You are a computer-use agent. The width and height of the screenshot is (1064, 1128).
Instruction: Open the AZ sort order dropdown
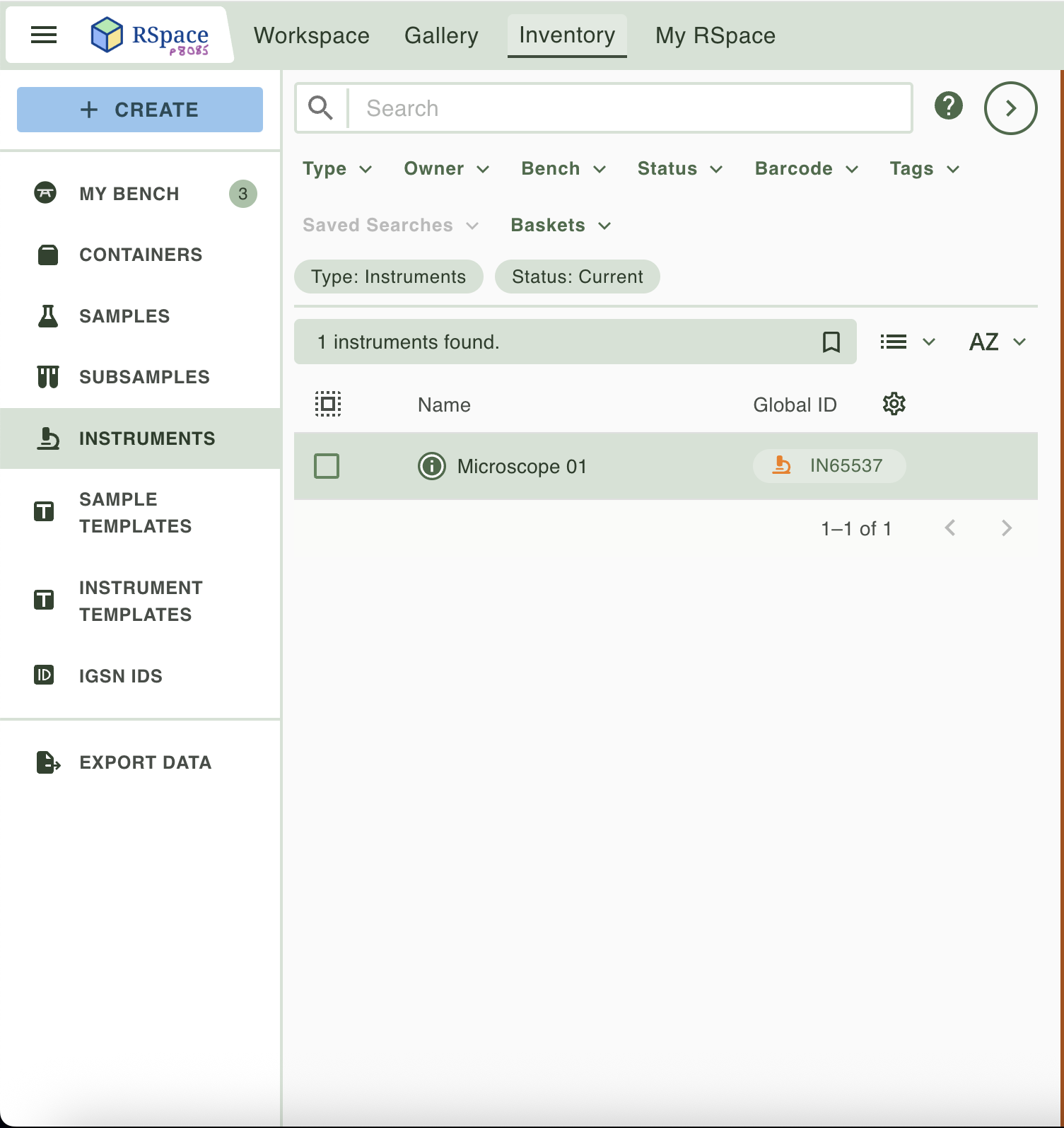coord(998,342)
